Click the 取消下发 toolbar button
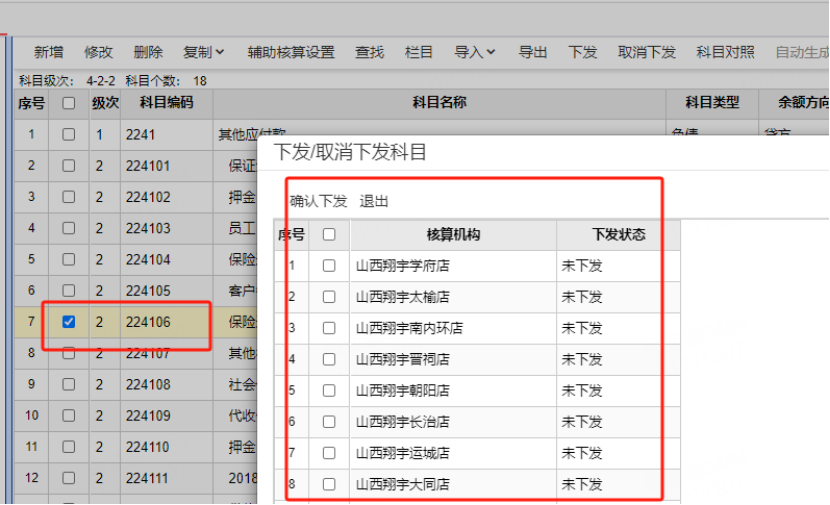Viewport: 830px width, 505px height. click(x=646, y=52)
